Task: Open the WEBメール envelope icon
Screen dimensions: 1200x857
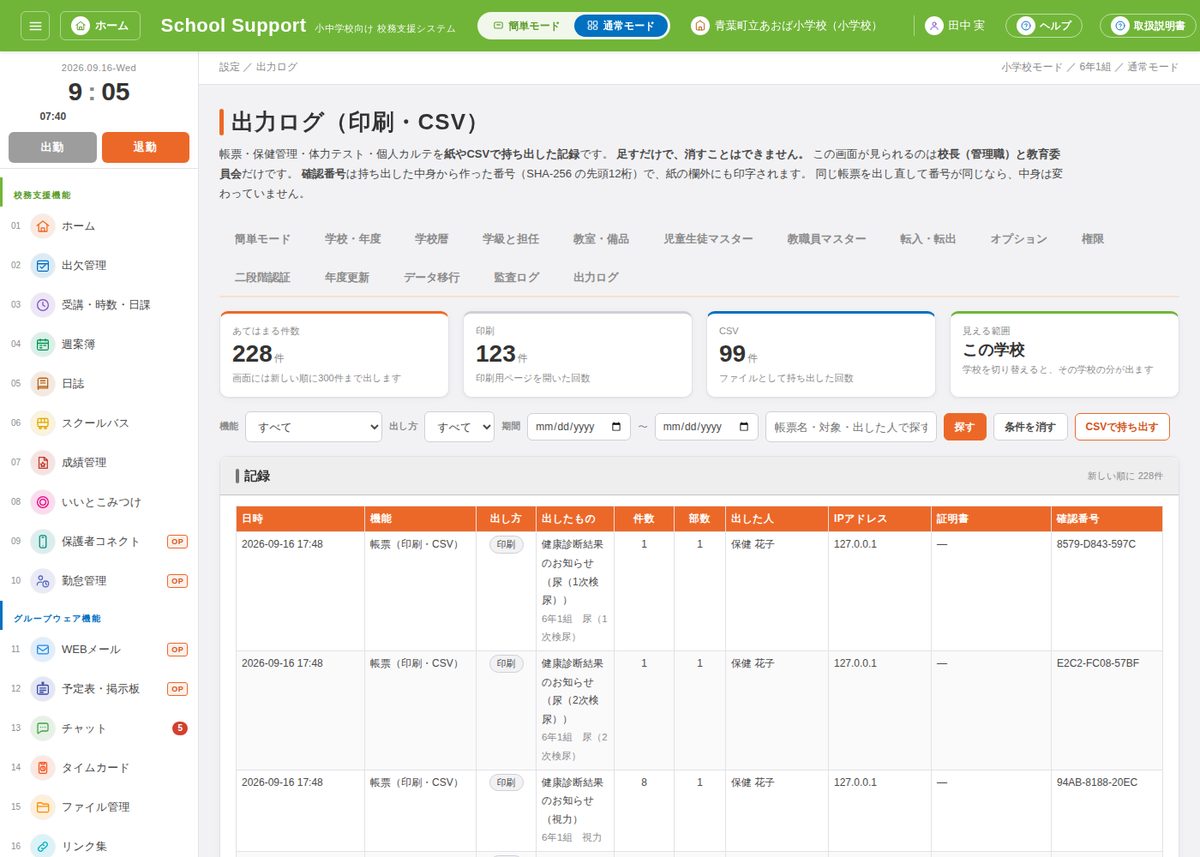Action: point(43,649)
